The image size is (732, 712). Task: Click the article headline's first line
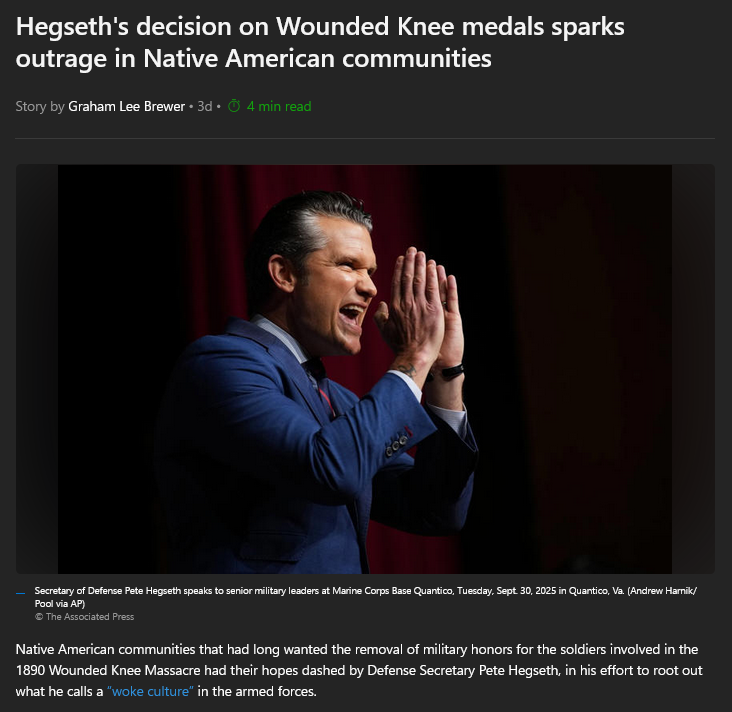point(320,27)
